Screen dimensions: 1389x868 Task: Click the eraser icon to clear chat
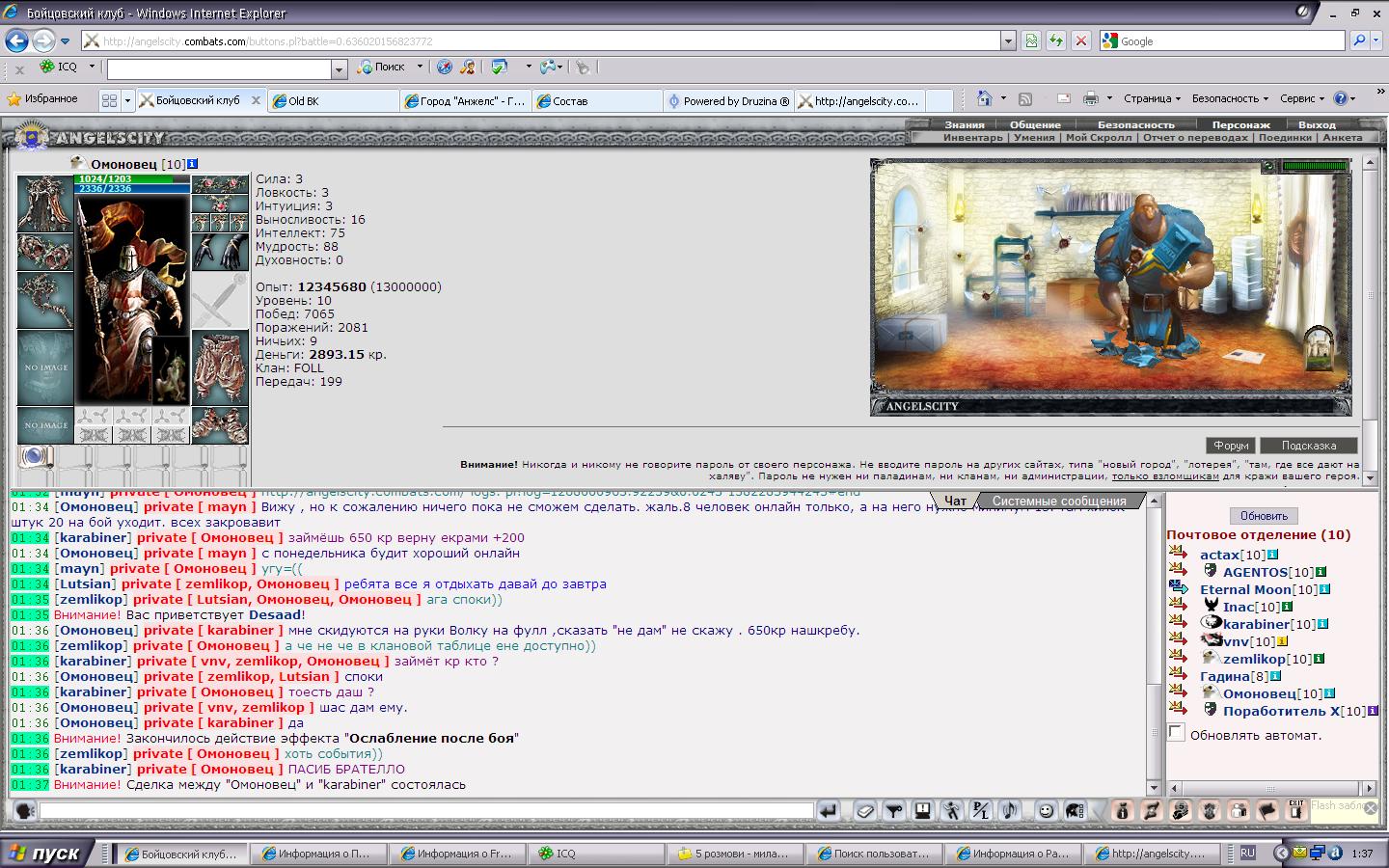865,811
